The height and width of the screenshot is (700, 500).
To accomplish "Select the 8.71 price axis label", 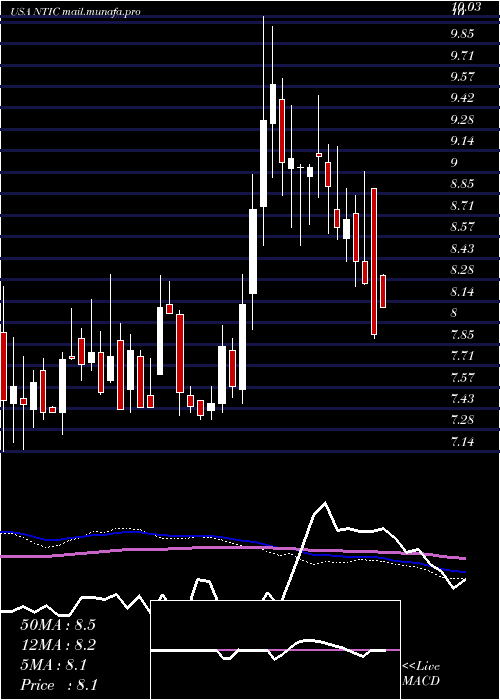I will click(462, 206).
